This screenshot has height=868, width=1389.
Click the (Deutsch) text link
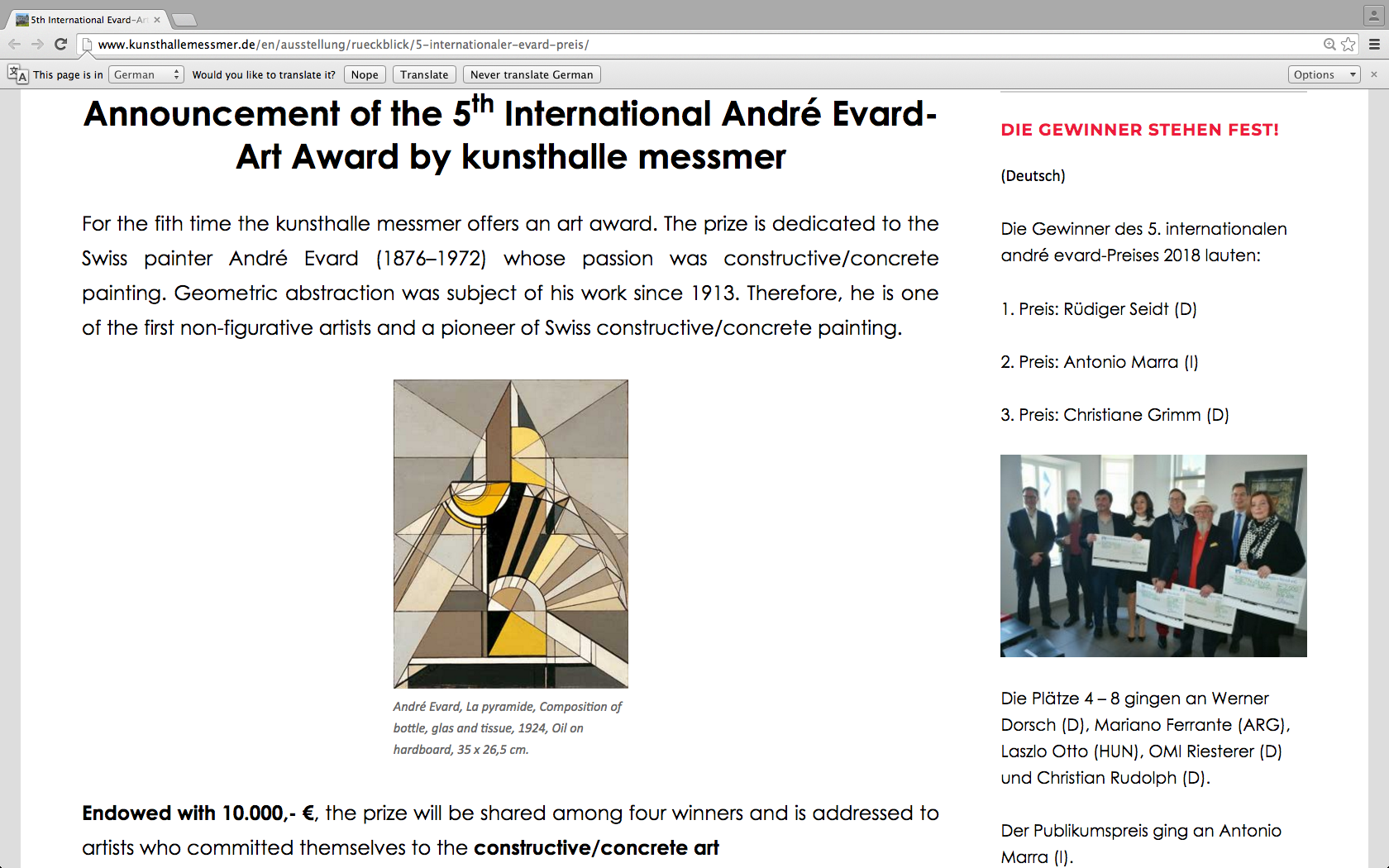[1033, 176]
